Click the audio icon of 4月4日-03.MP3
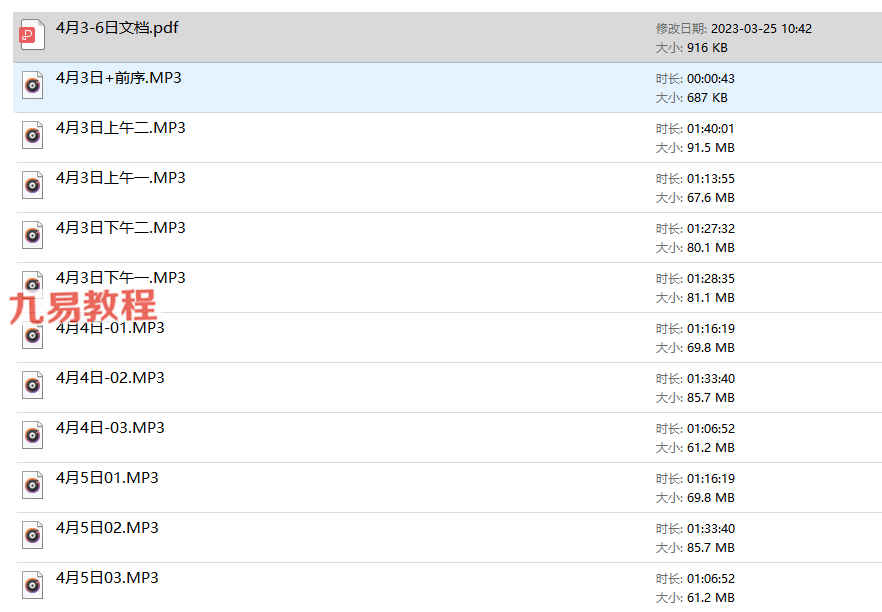The height and width of the screenshot is (612, 882). [32, 436]
